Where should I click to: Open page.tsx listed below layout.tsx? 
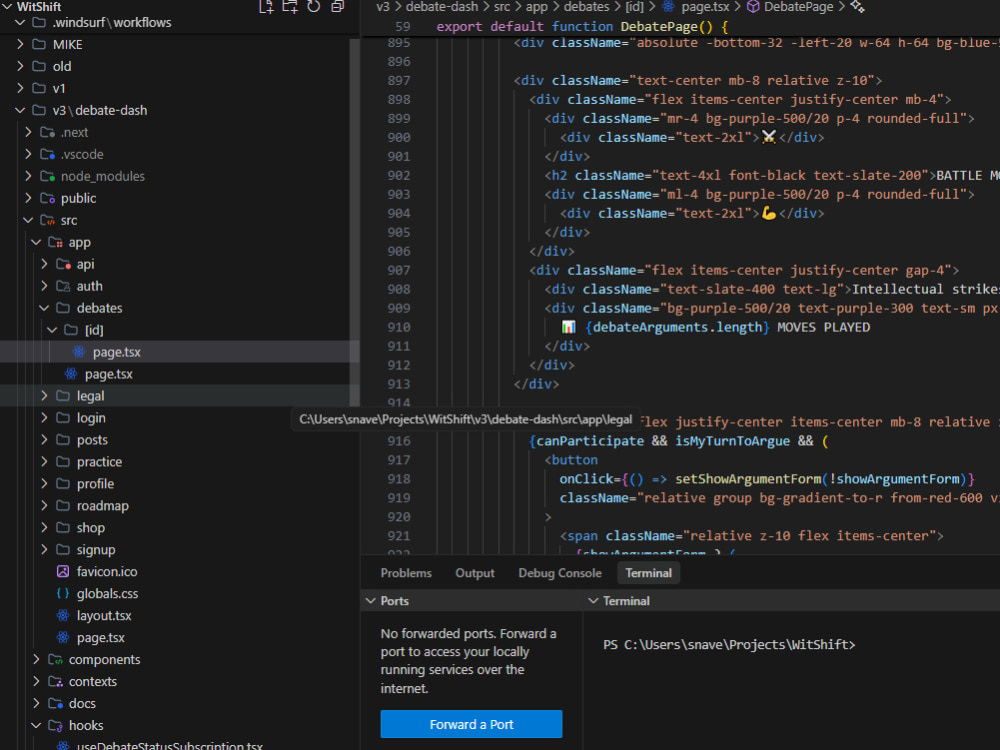click(180, 638)
